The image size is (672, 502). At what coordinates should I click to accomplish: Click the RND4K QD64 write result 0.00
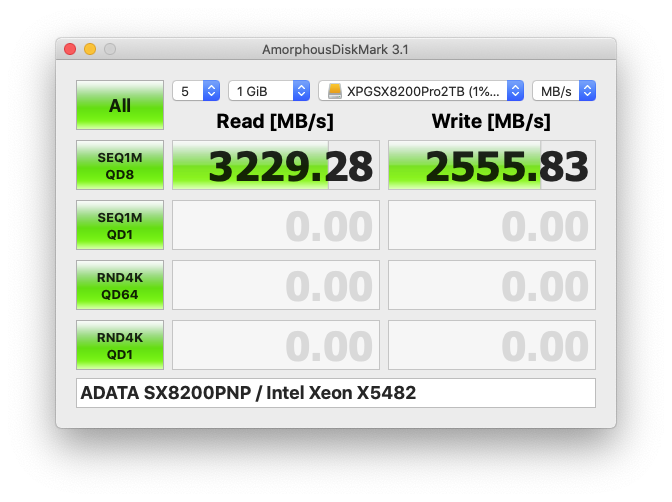(492, 285)
